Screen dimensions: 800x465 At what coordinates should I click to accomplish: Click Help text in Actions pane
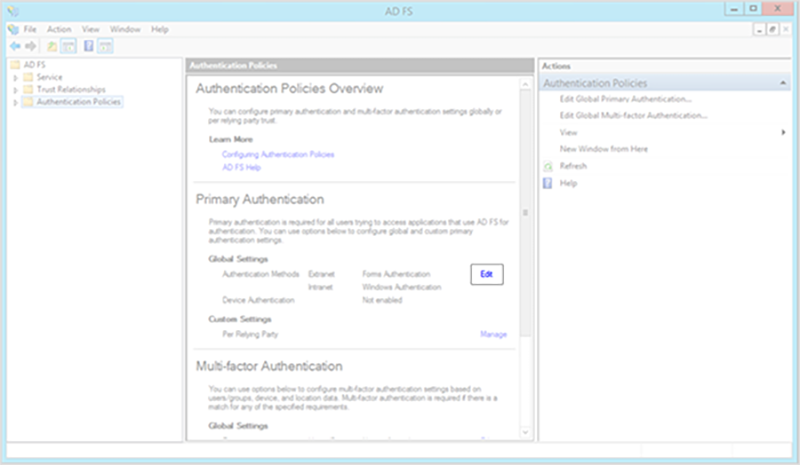(x=568, y=183)
